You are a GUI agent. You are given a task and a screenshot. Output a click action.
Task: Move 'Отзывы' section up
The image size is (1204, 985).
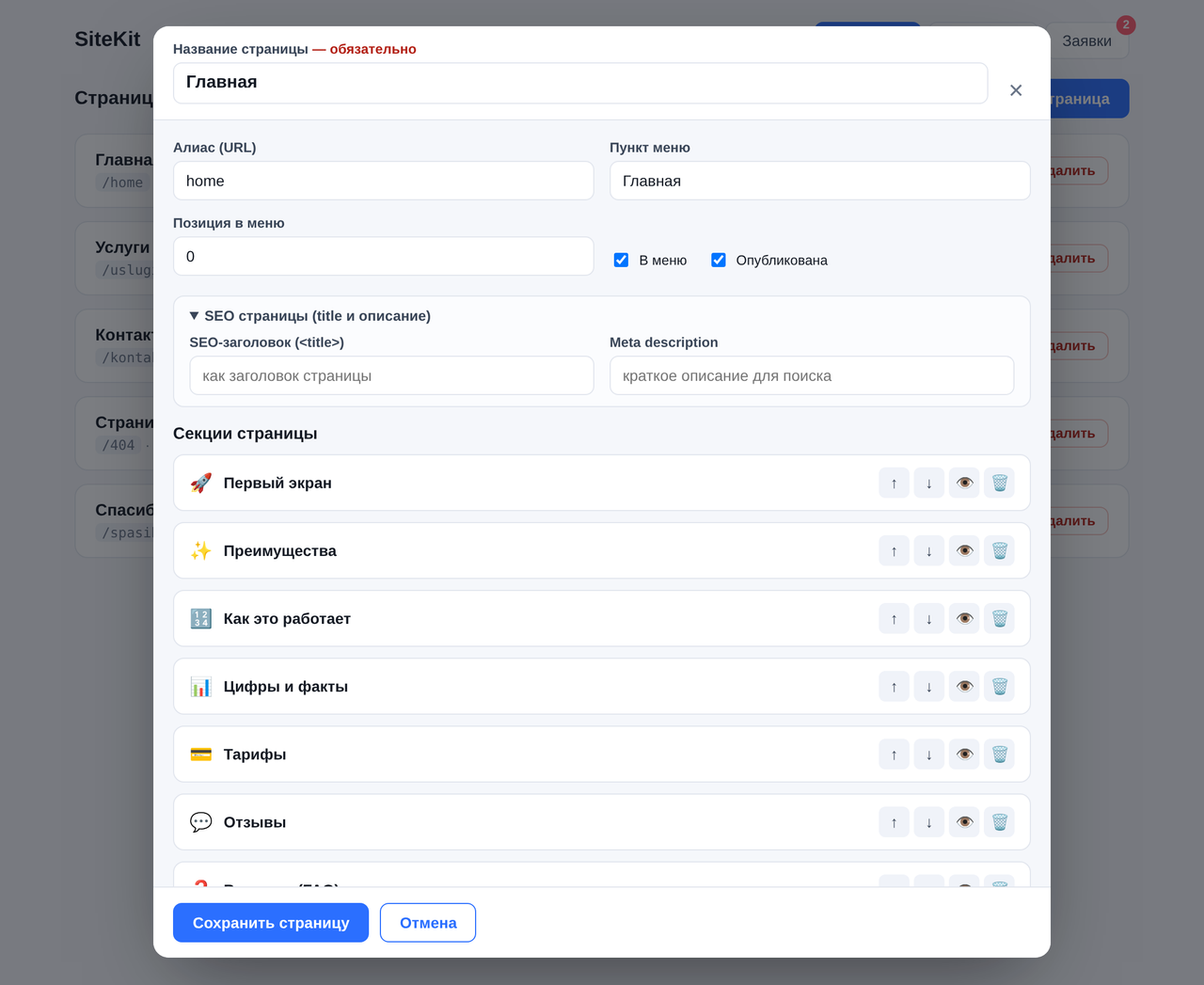click(x=894, y=821)
